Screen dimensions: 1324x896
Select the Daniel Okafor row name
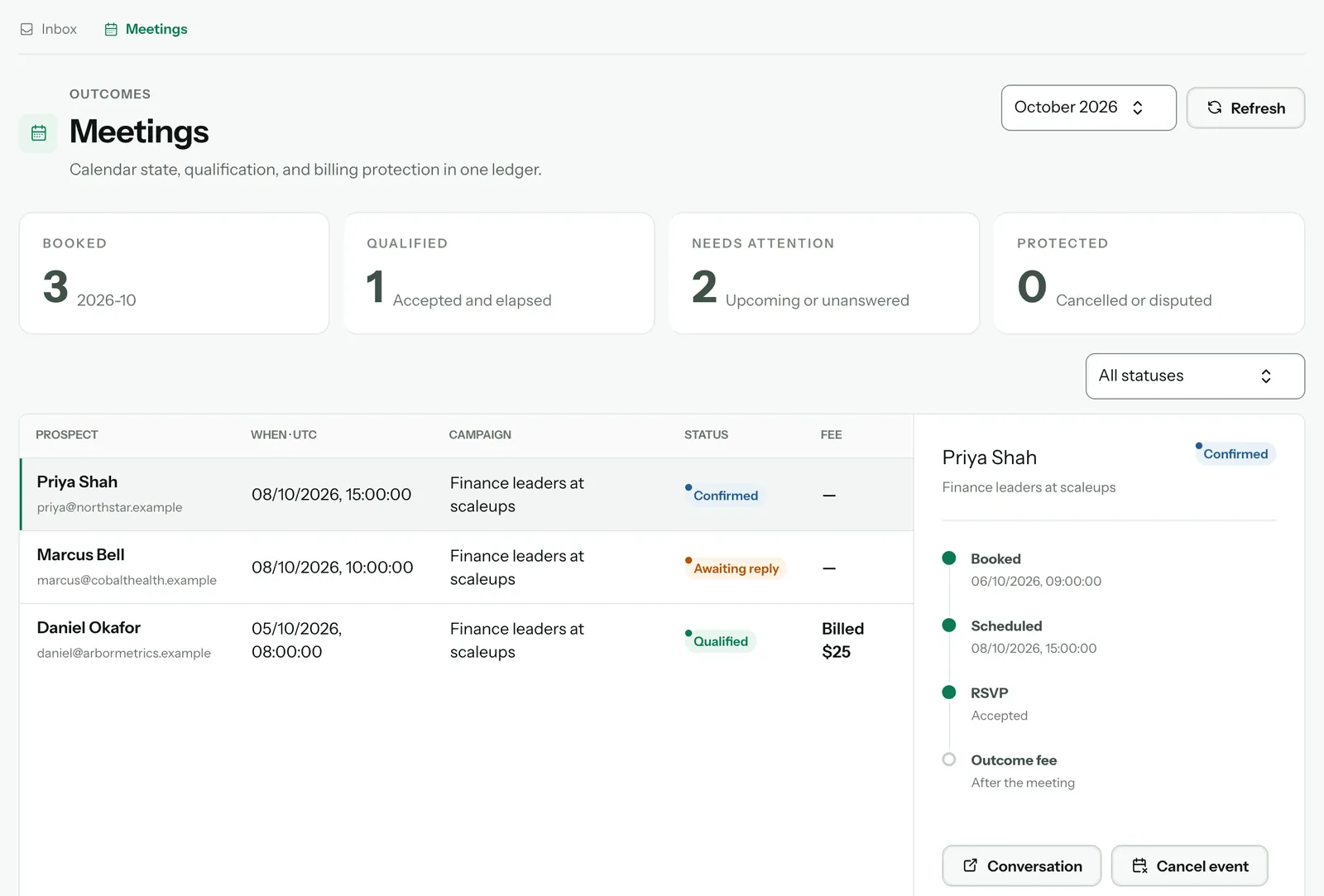(x=89, y=627)
